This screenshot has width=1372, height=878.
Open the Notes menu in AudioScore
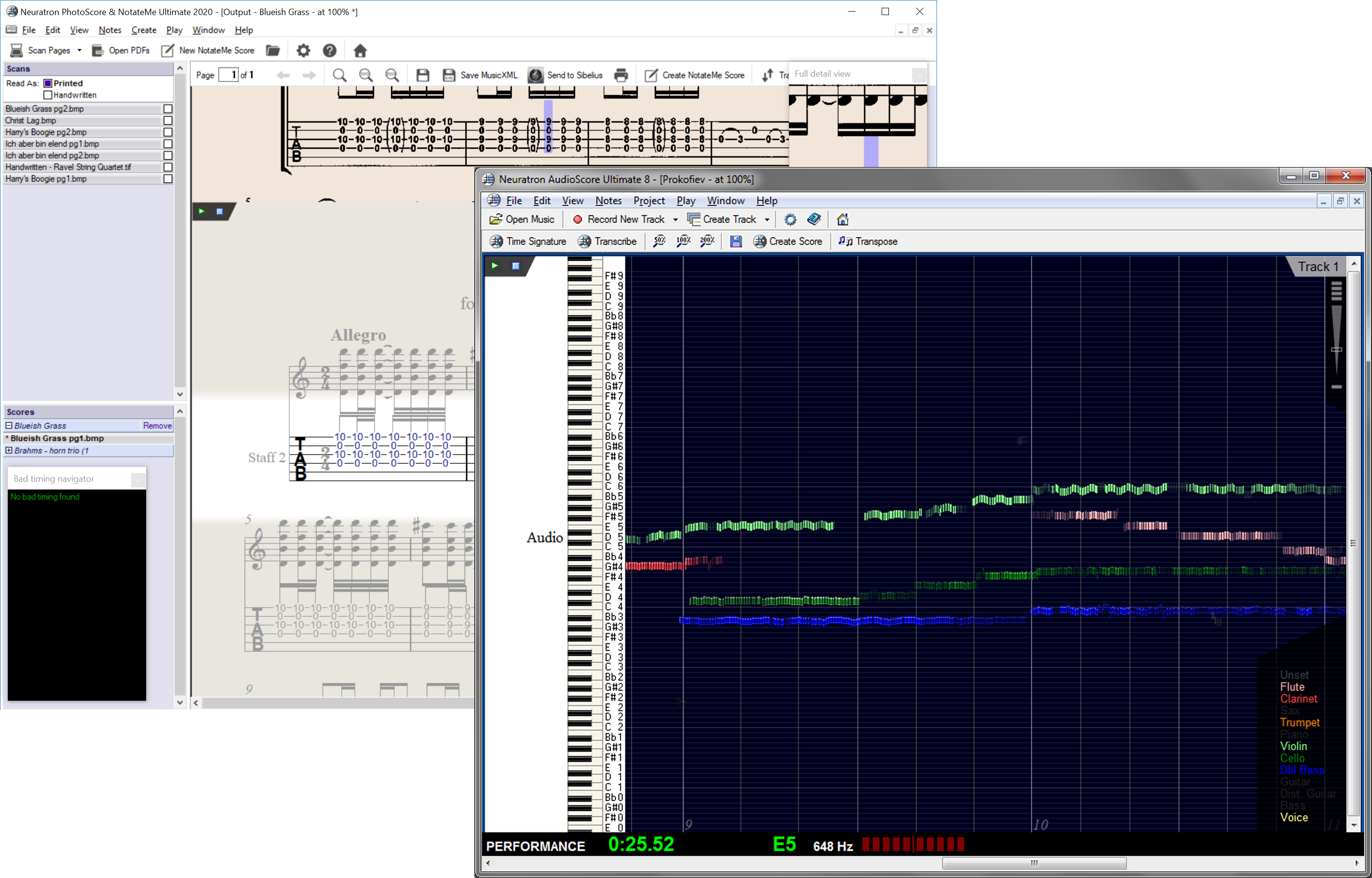608,200
